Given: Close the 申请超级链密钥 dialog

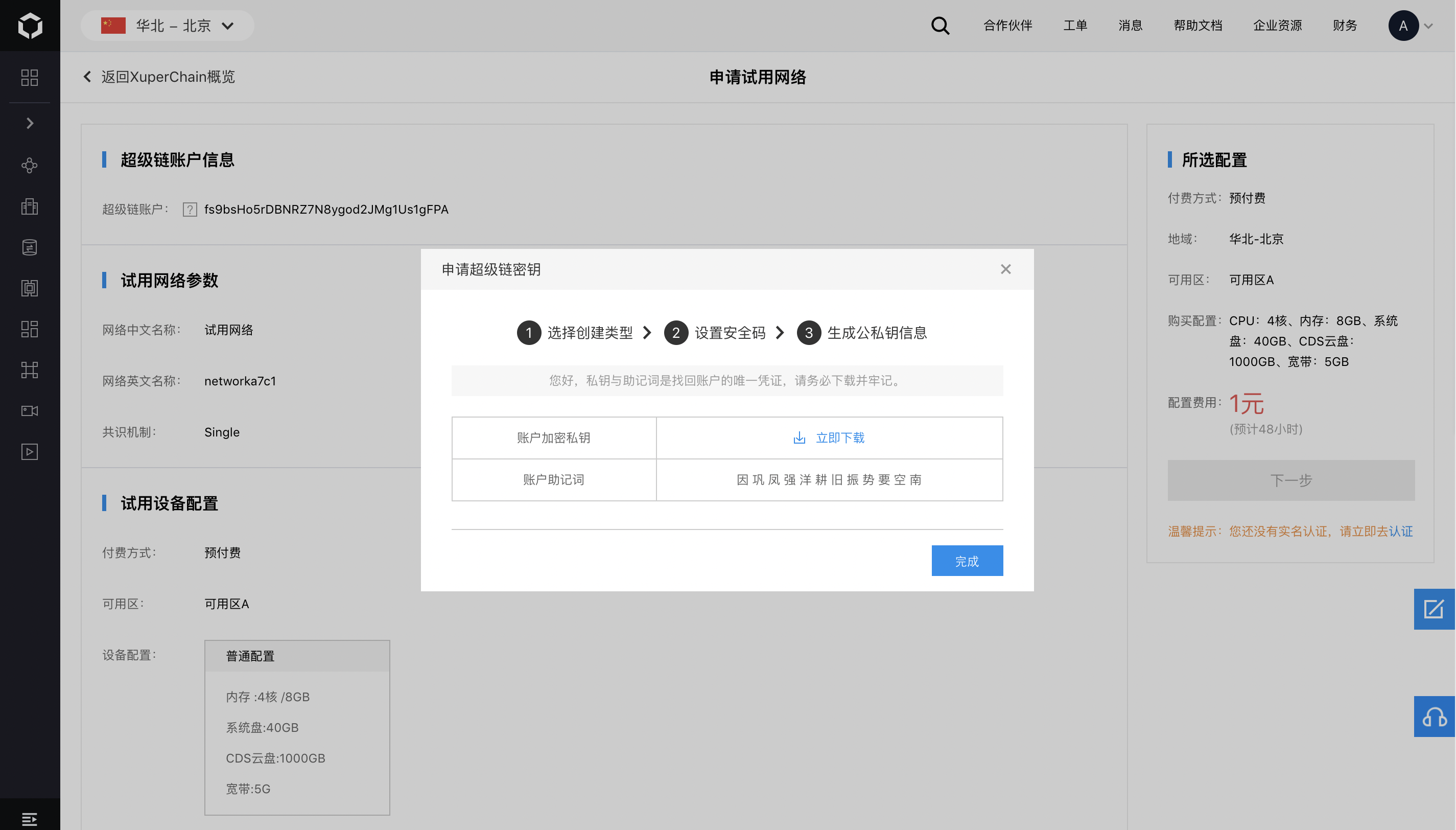Looking at the screenshot, I should 1005,269.
